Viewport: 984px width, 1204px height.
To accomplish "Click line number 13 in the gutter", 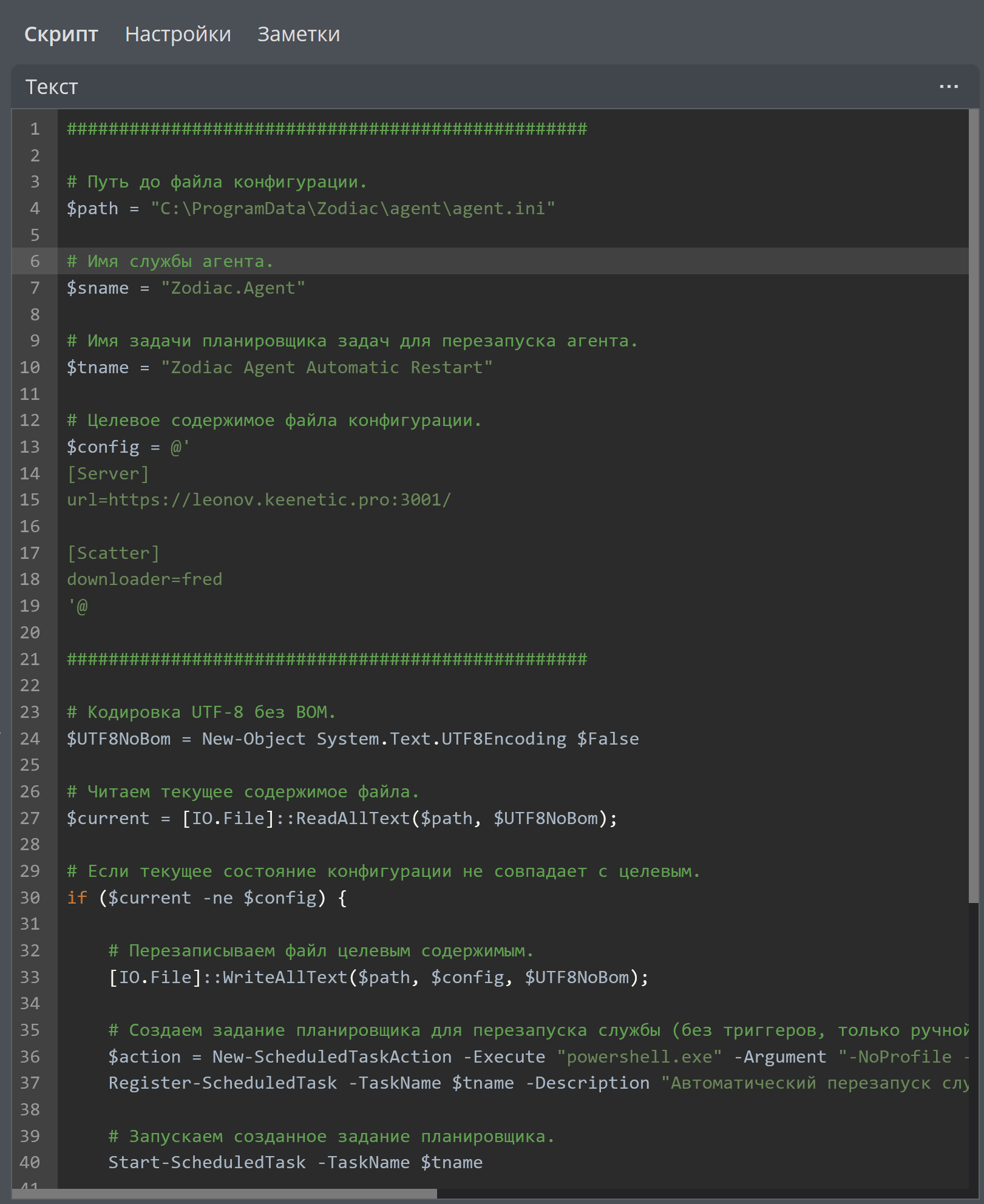I will click(x=30, y=447).
